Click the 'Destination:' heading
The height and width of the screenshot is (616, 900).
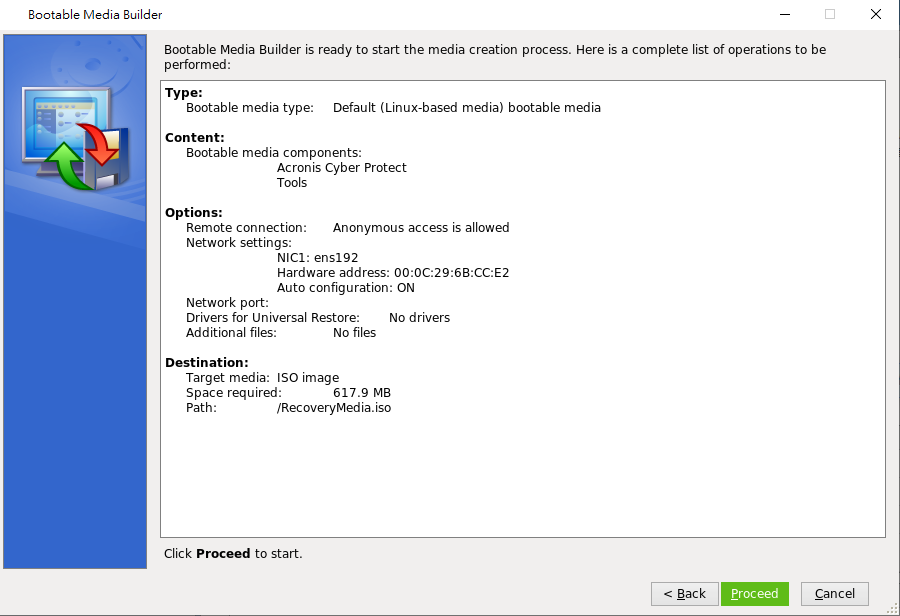(207, 362)
